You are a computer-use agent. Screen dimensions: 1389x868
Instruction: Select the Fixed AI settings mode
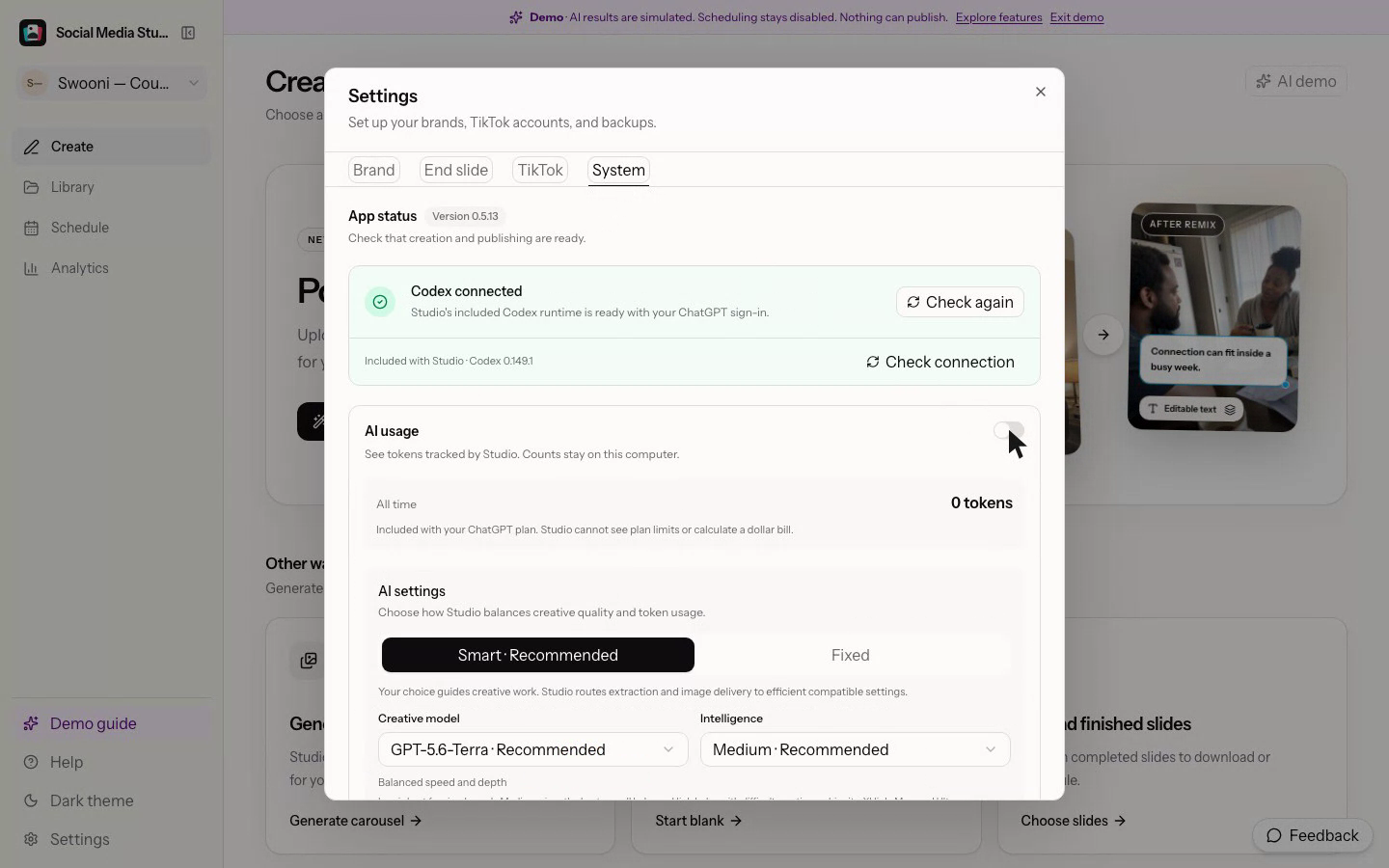[851, 655]
